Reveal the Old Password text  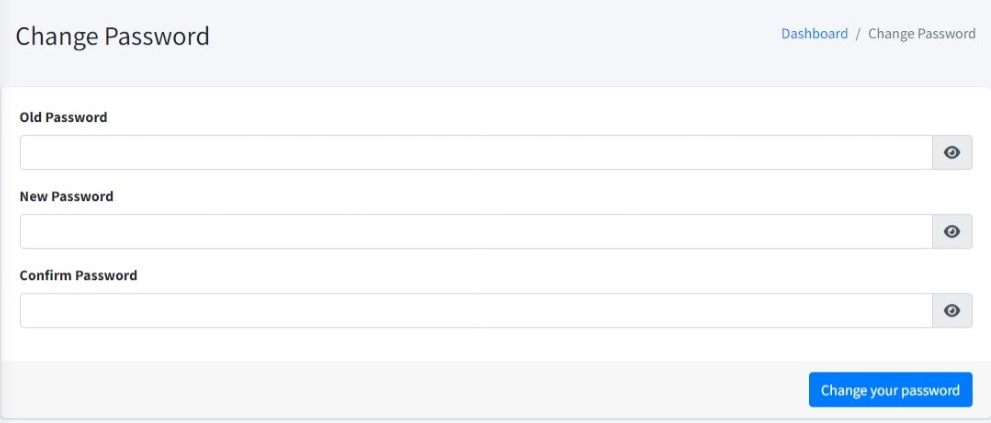point(952,153)
